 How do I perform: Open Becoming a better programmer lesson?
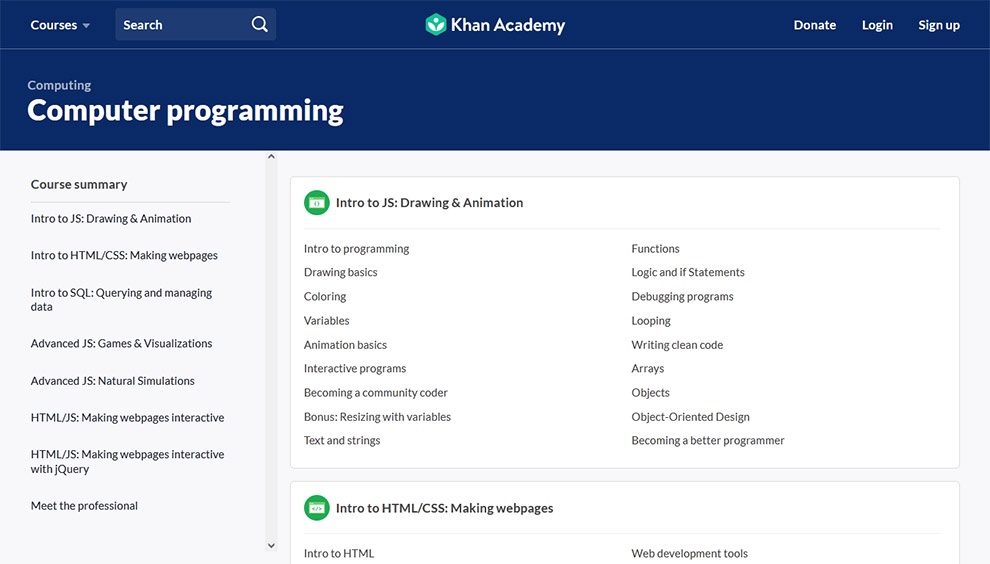tap(707, 440)
